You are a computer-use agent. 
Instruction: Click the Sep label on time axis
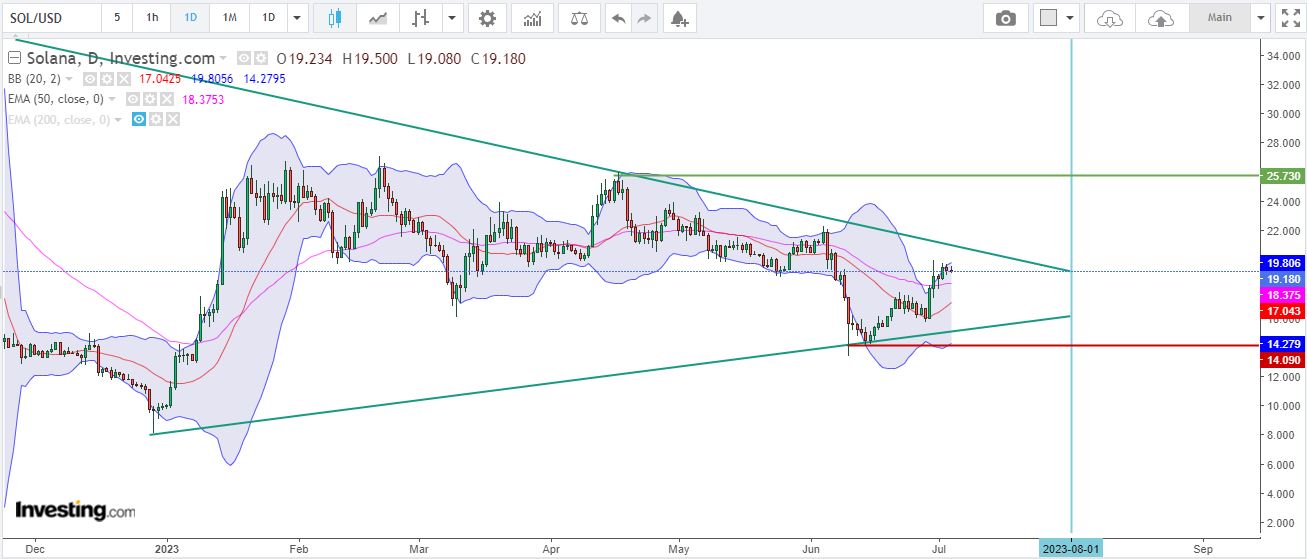coord(1203,549)
